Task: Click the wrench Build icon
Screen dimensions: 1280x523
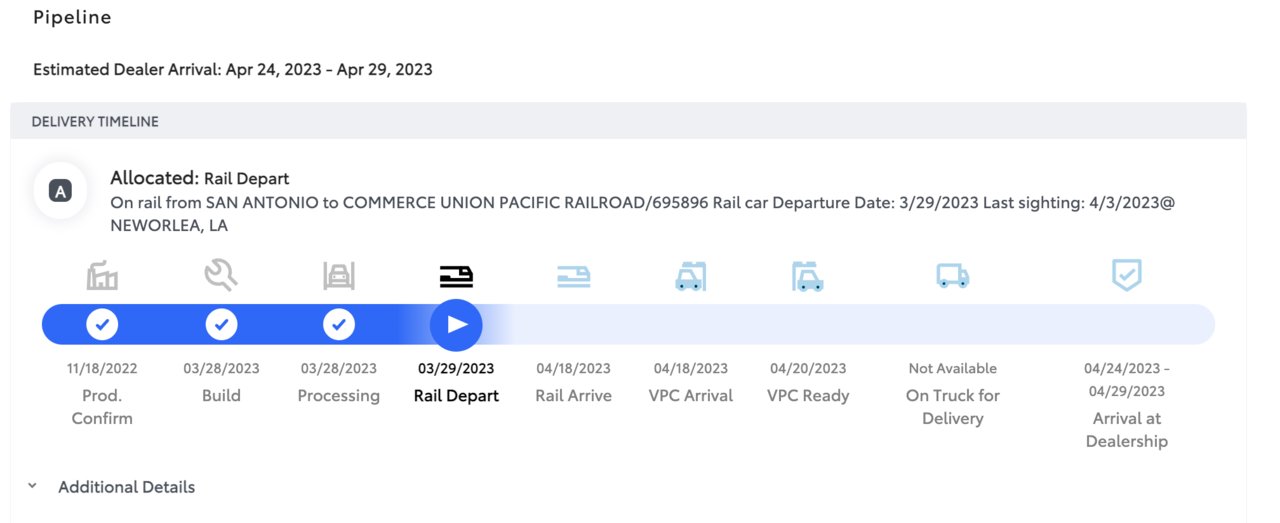Action: point(221,274)
